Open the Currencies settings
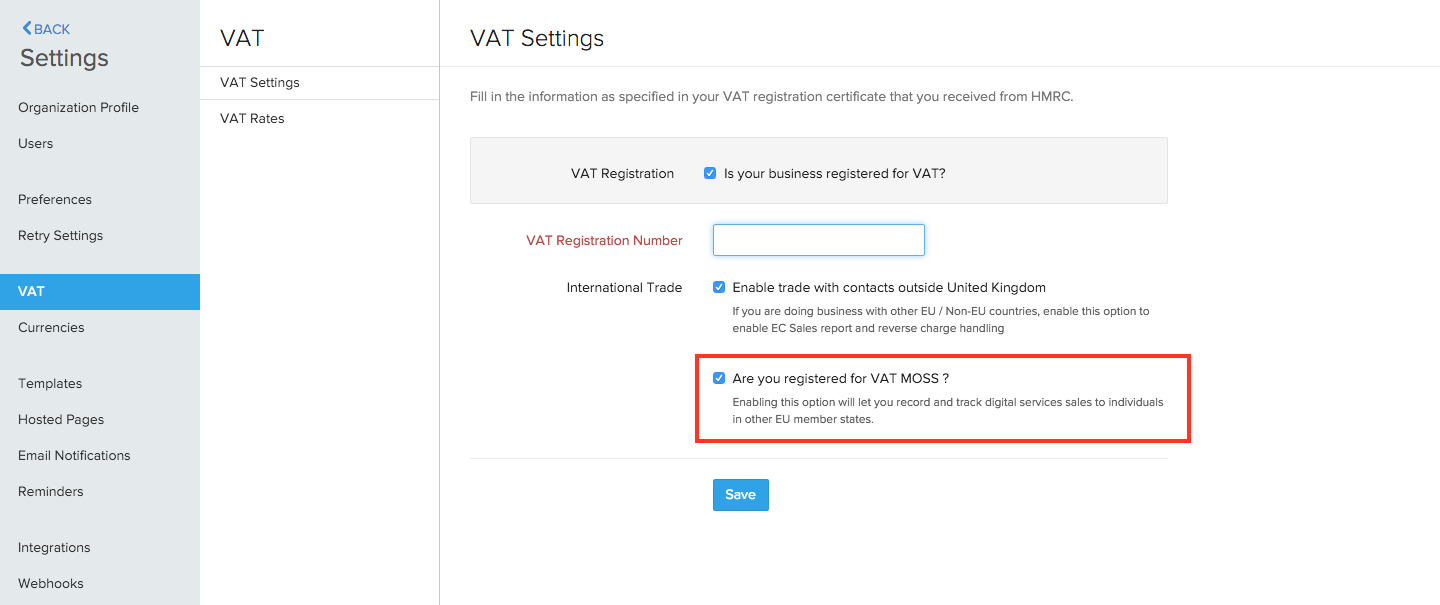Viewport: 1440px width, 605px height. (x=51, y=327)
